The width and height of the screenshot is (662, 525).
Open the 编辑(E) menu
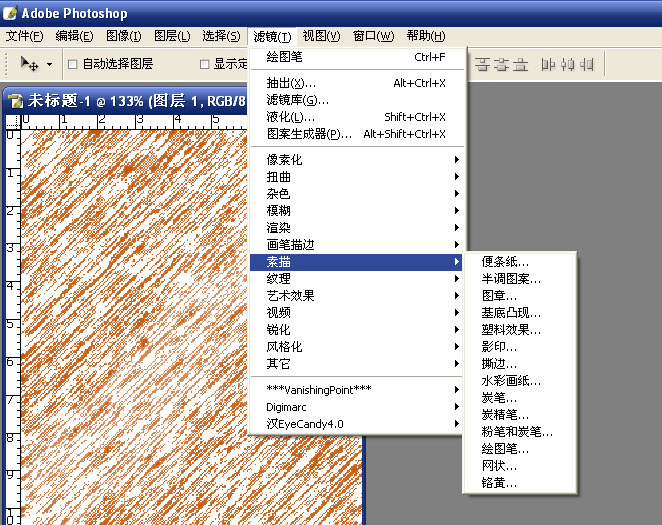[74, 36]
